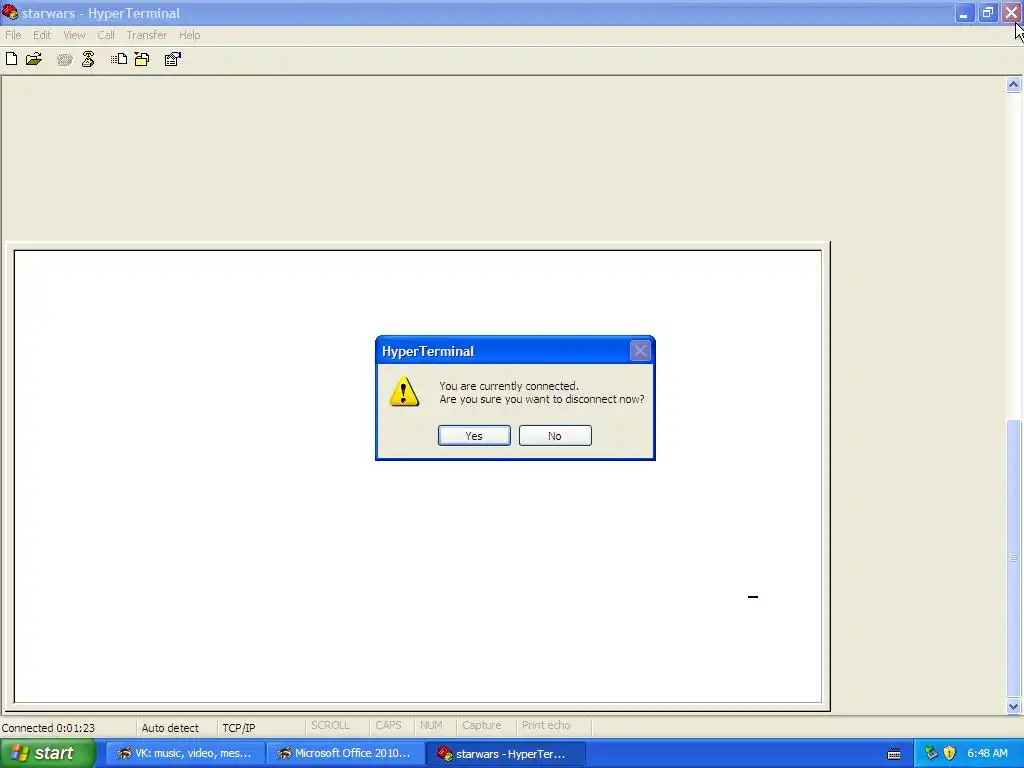This screenshot has height=768, width=1024.
Task: Click the scroll down arrow
Action: pyautogui.click(x=1013, y=706)
